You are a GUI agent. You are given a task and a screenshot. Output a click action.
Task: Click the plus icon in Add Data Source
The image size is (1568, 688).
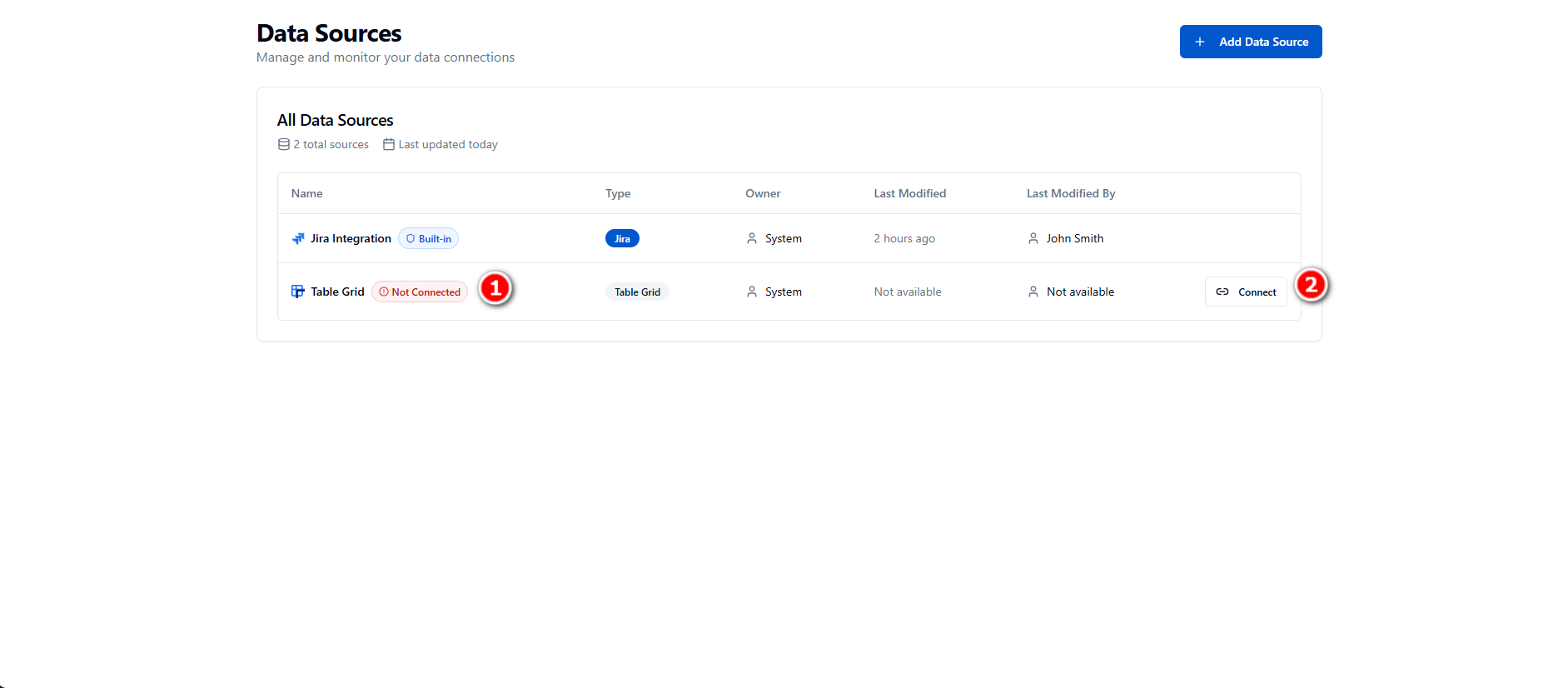pyautogui.click(x=1200, y=42)
